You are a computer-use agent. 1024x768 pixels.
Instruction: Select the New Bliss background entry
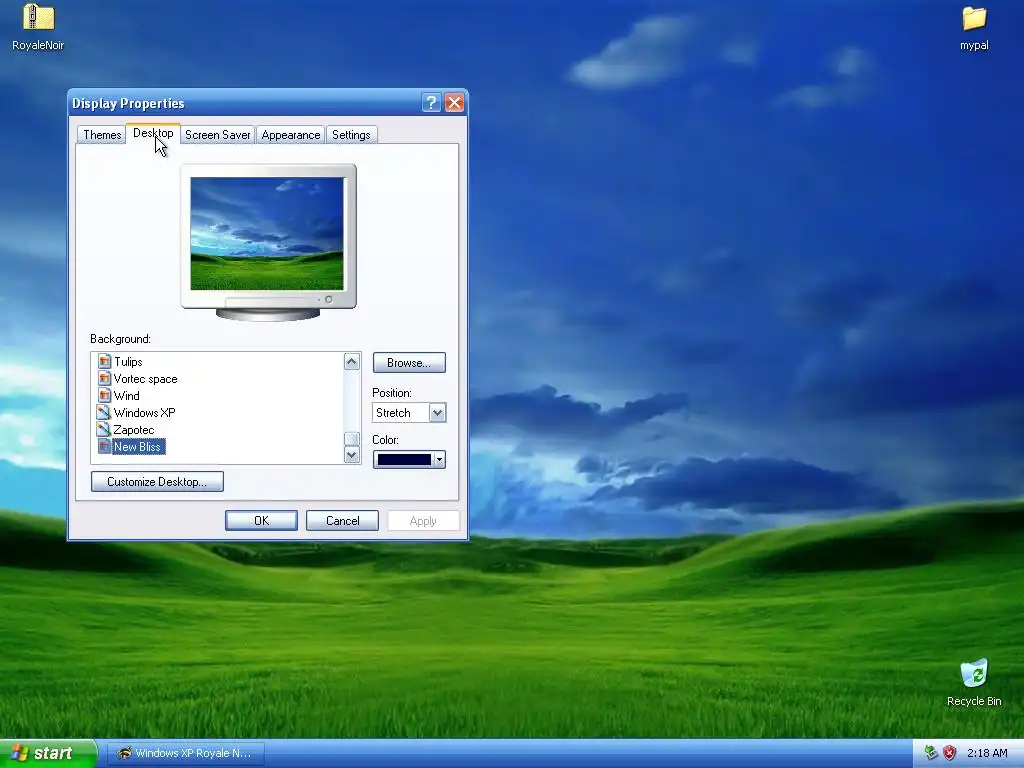coord(137,447)
